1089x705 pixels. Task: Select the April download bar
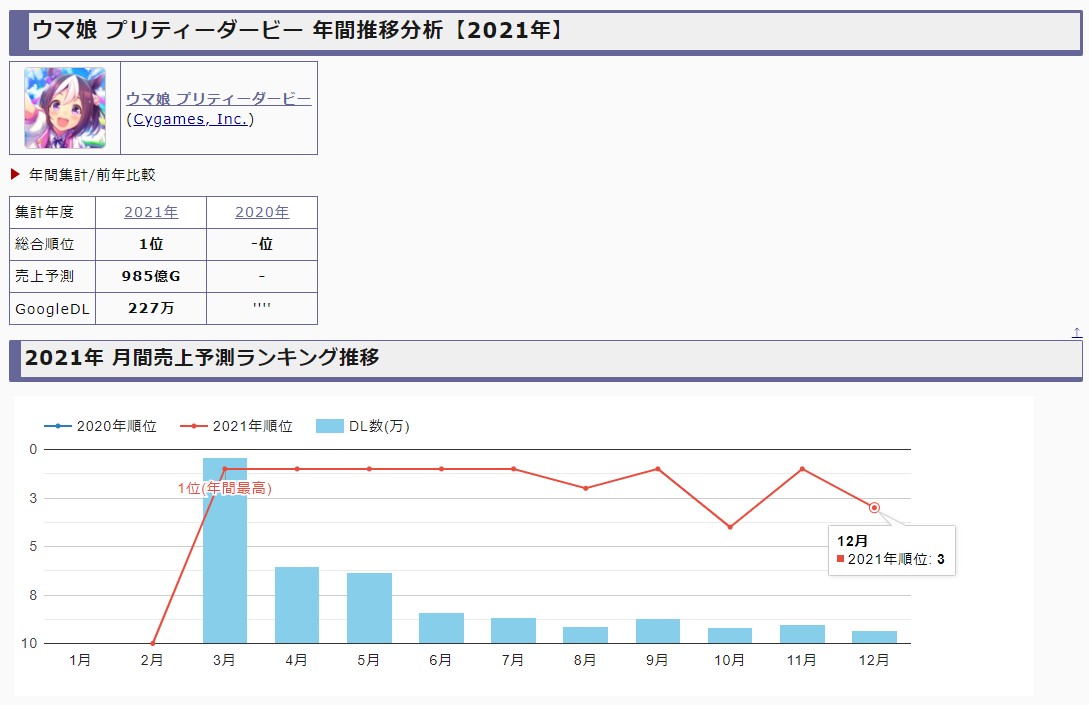(x=297, y=605)
